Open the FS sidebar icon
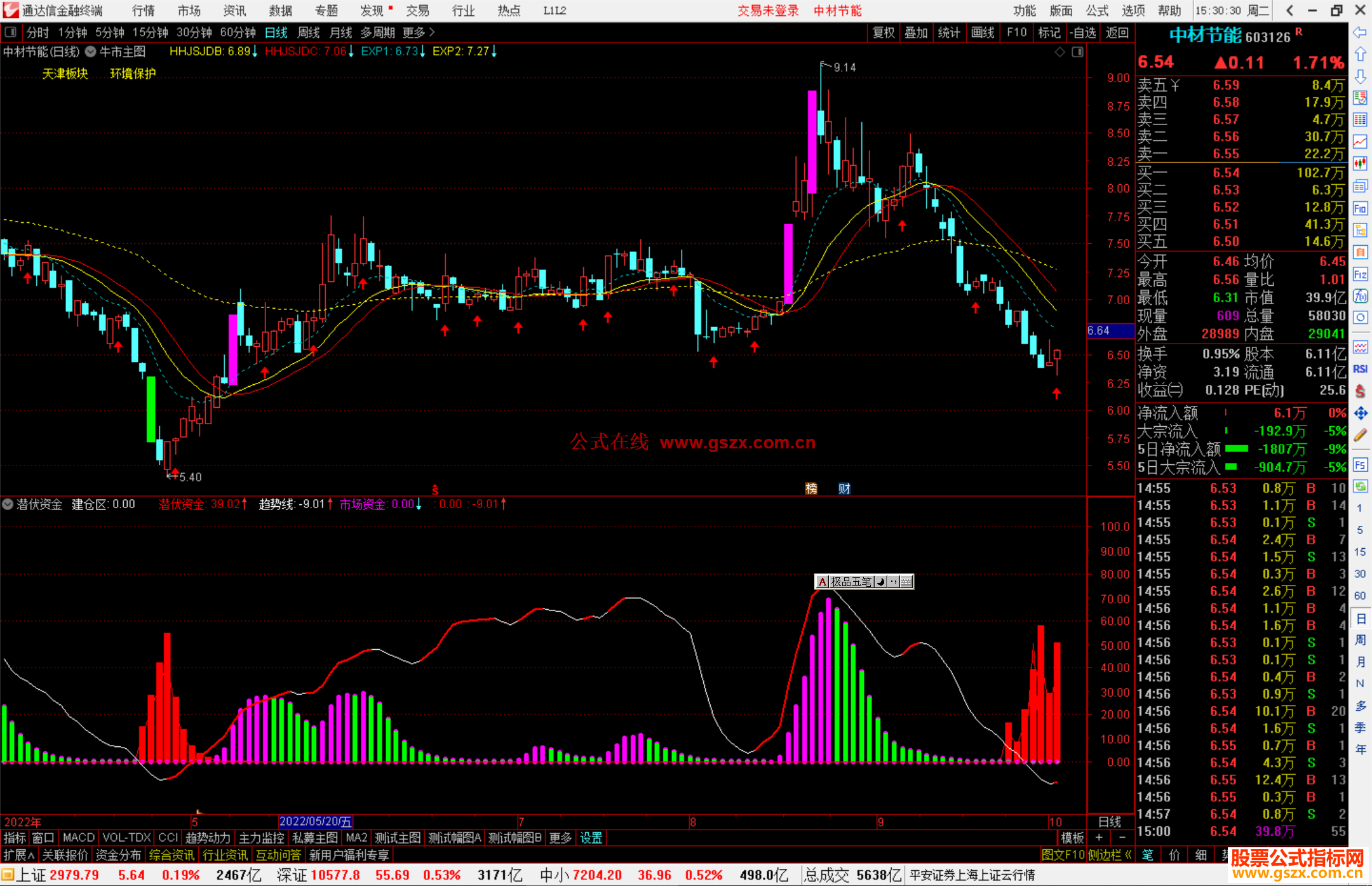The height and width of the screenshot is (886, 1372). click(1360, 465)
